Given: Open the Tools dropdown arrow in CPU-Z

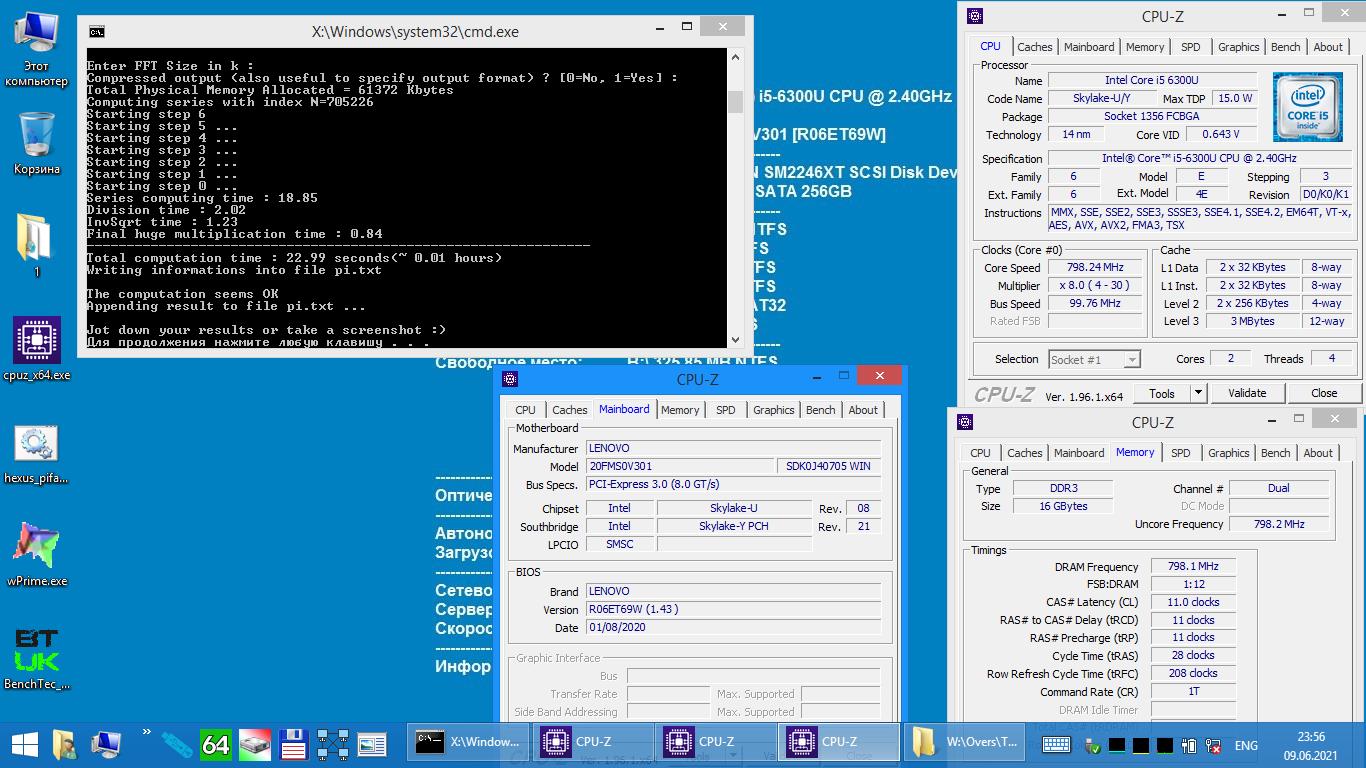Looking at the screenshot, I should point(1198,393).
